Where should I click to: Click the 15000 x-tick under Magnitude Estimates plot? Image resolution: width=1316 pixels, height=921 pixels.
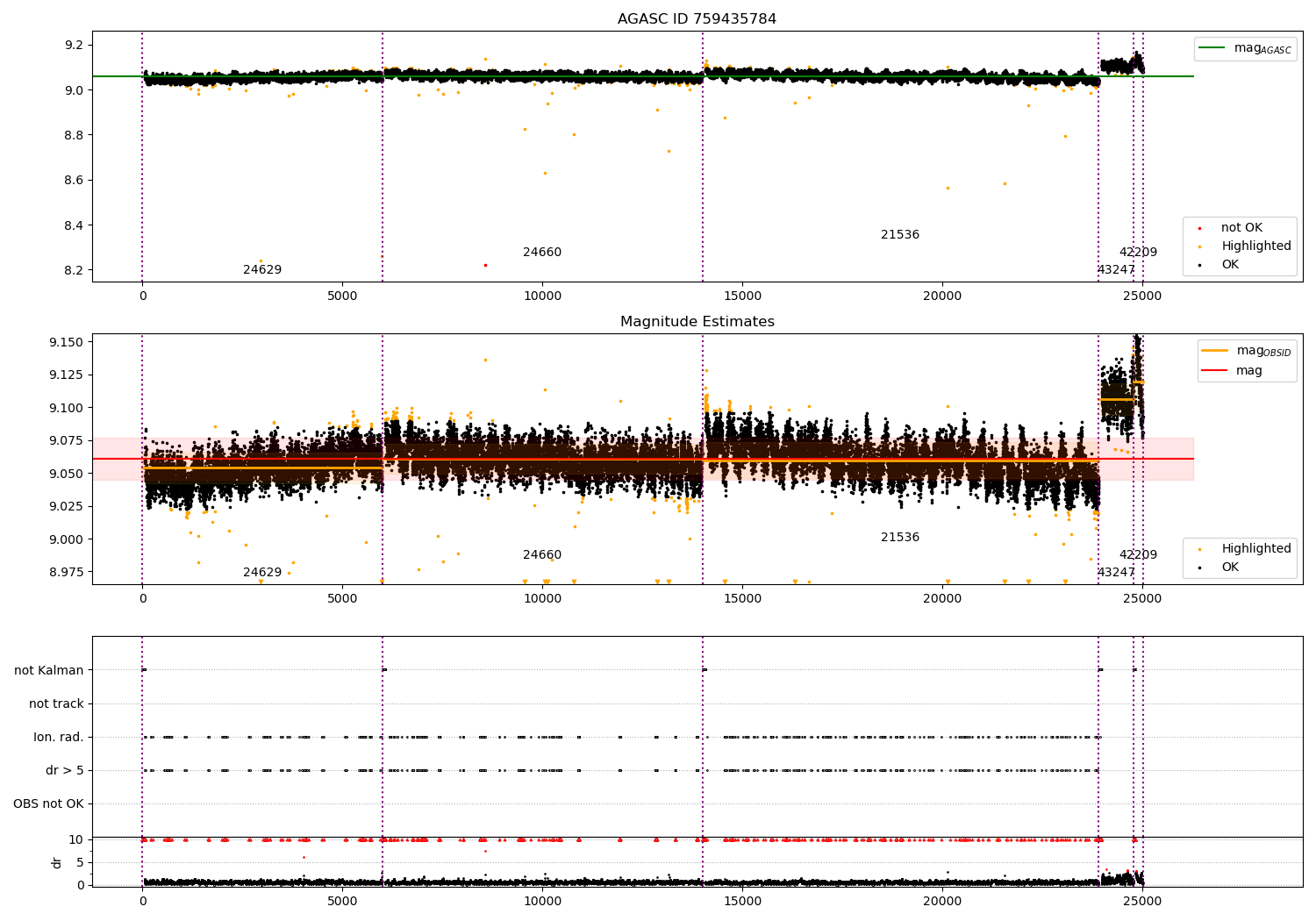742,599
